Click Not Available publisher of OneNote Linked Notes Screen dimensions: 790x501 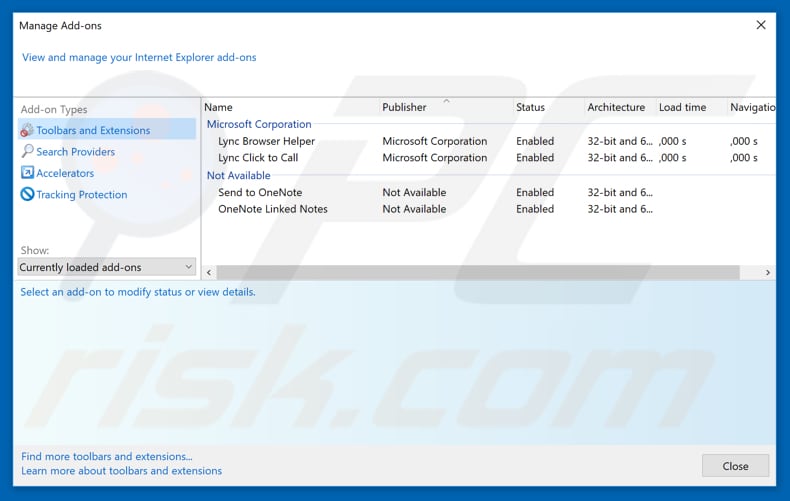click(x=414, y=209)
